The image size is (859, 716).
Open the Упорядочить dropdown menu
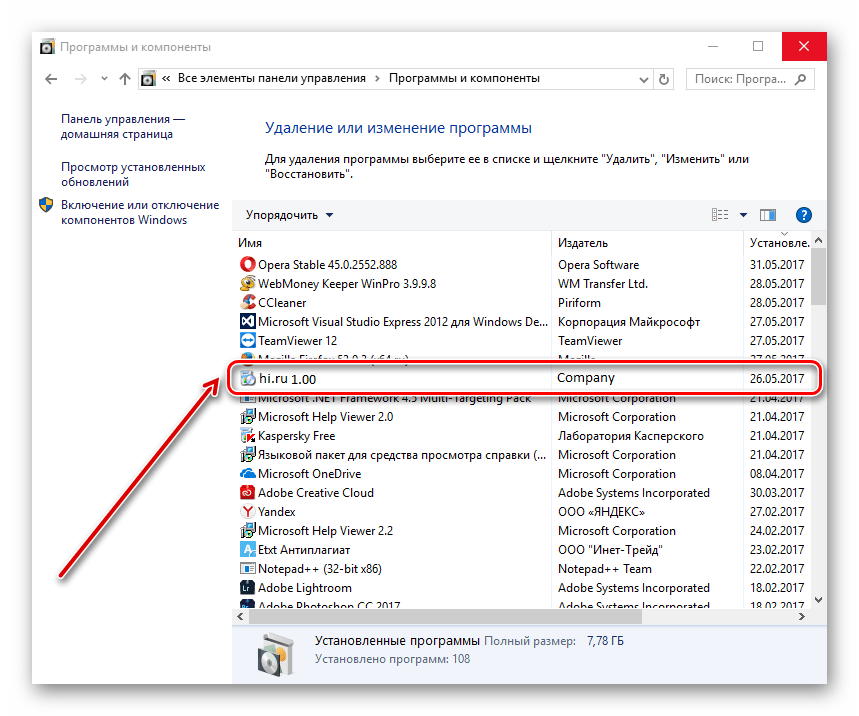pyautogui.click(x=289, y=215)
